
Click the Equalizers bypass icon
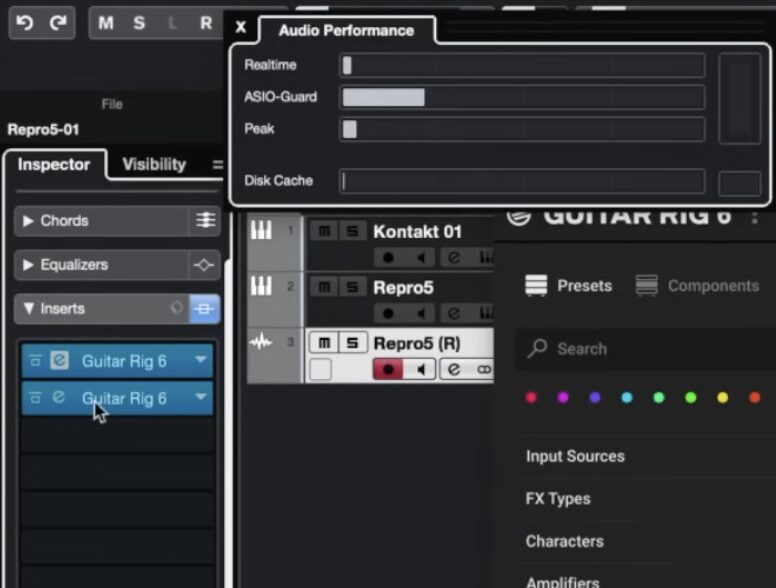click(x=204, y=265)
